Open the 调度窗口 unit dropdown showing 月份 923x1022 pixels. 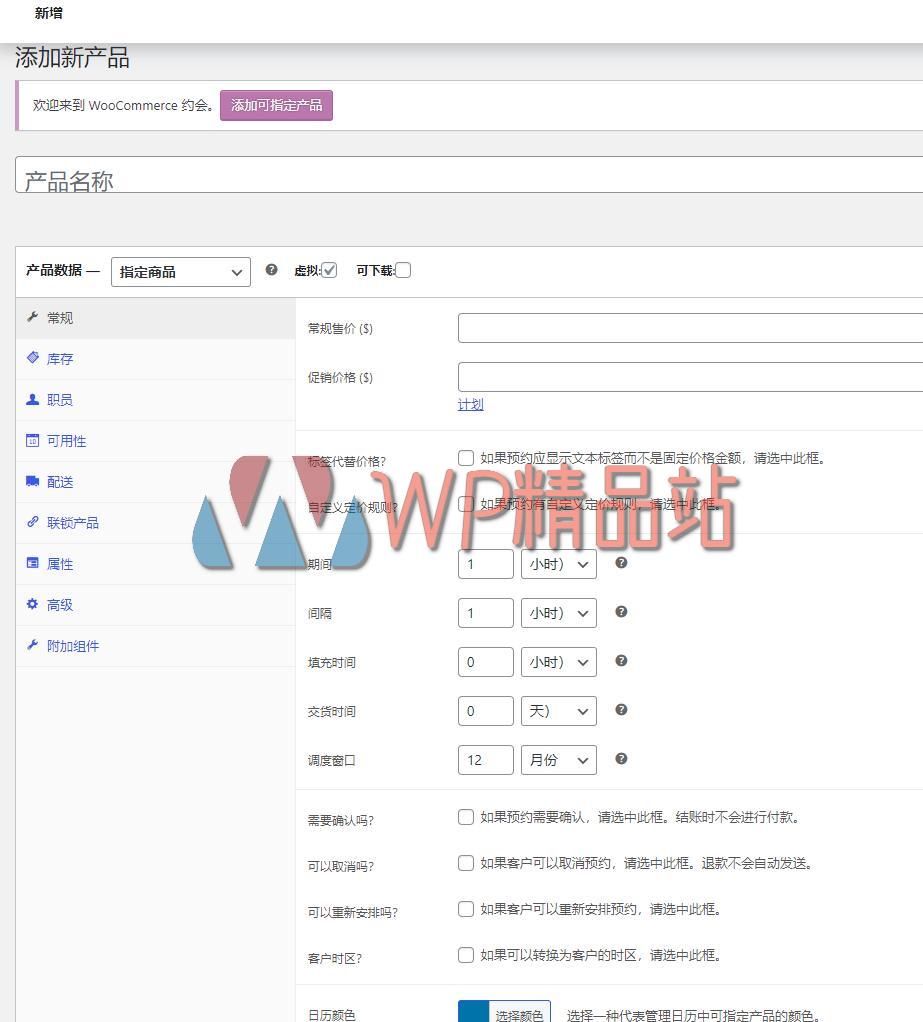click(x=558, y=760)
